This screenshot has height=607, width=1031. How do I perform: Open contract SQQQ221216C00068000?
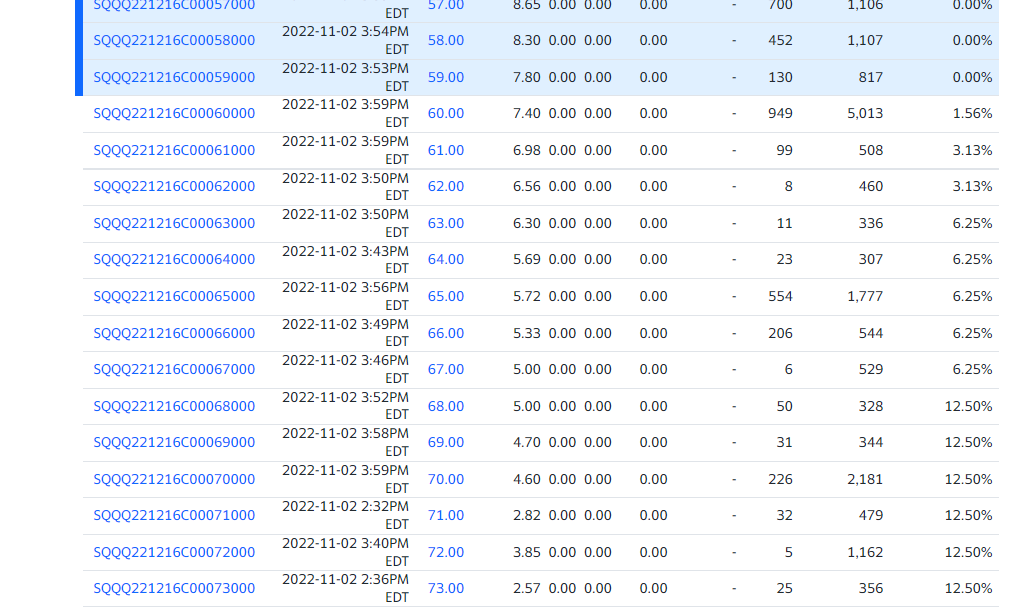174,406
